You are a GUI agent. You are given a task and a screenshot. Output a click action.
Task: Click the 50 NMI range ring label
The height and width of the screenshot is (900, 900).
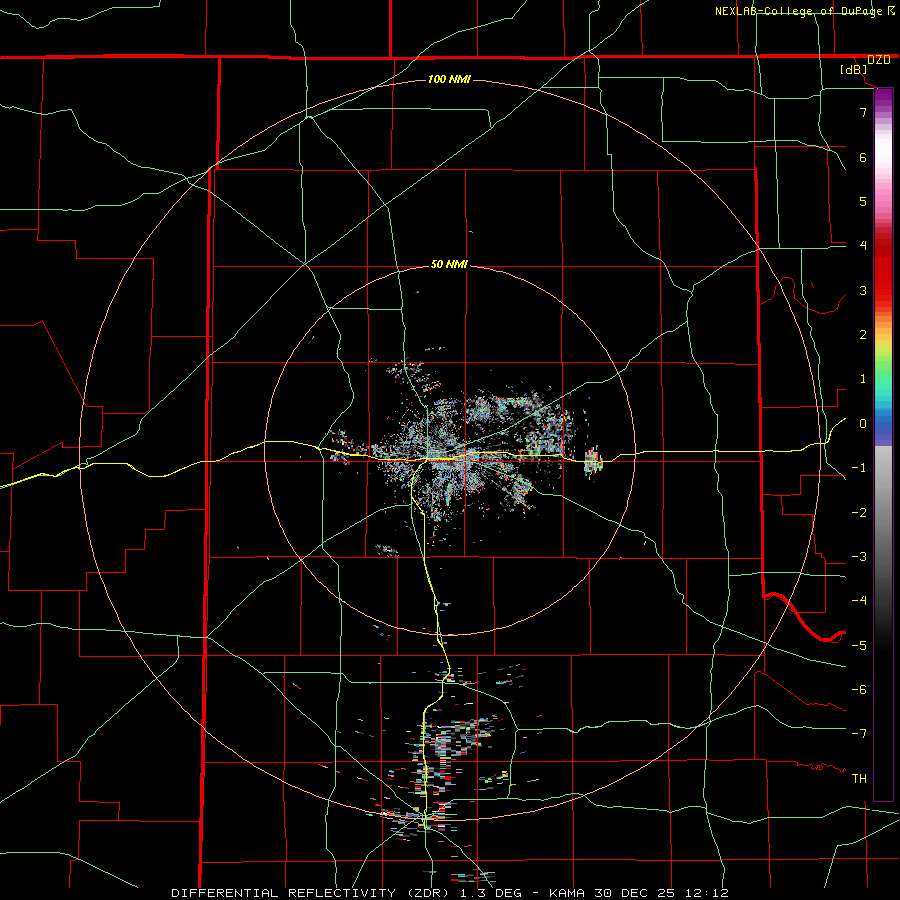point(449,264)
